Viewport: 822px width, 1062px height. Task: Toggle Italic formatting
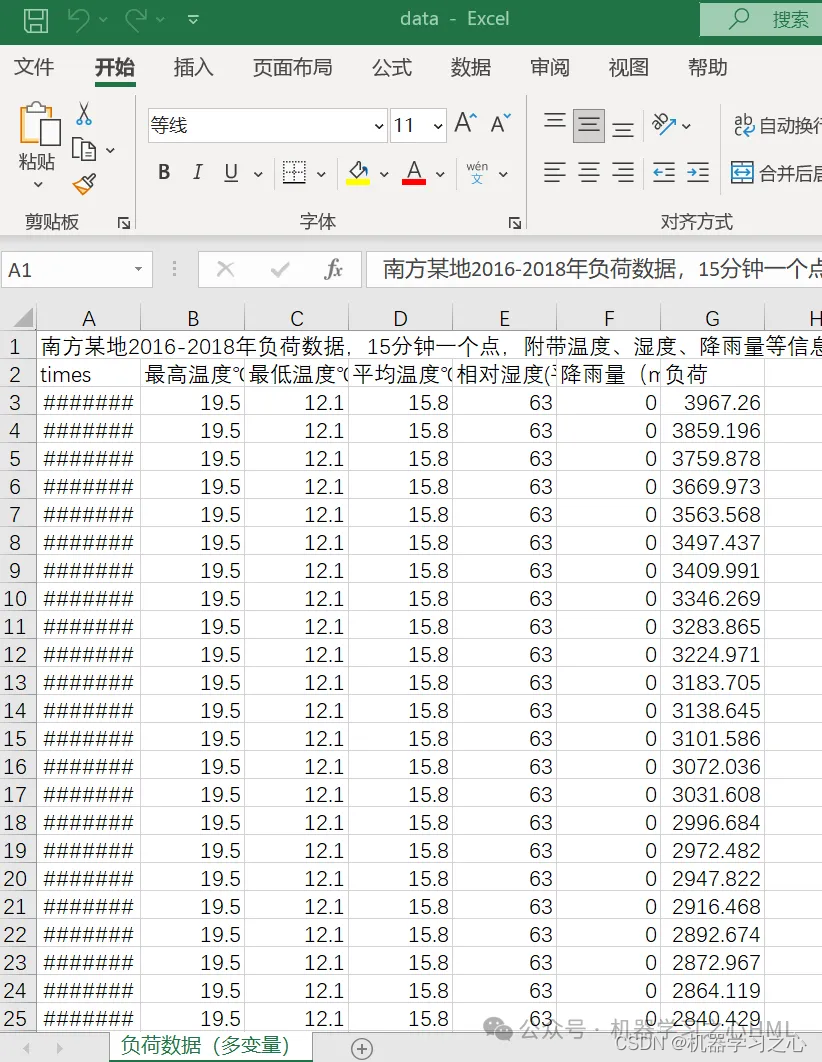point(197,173)
